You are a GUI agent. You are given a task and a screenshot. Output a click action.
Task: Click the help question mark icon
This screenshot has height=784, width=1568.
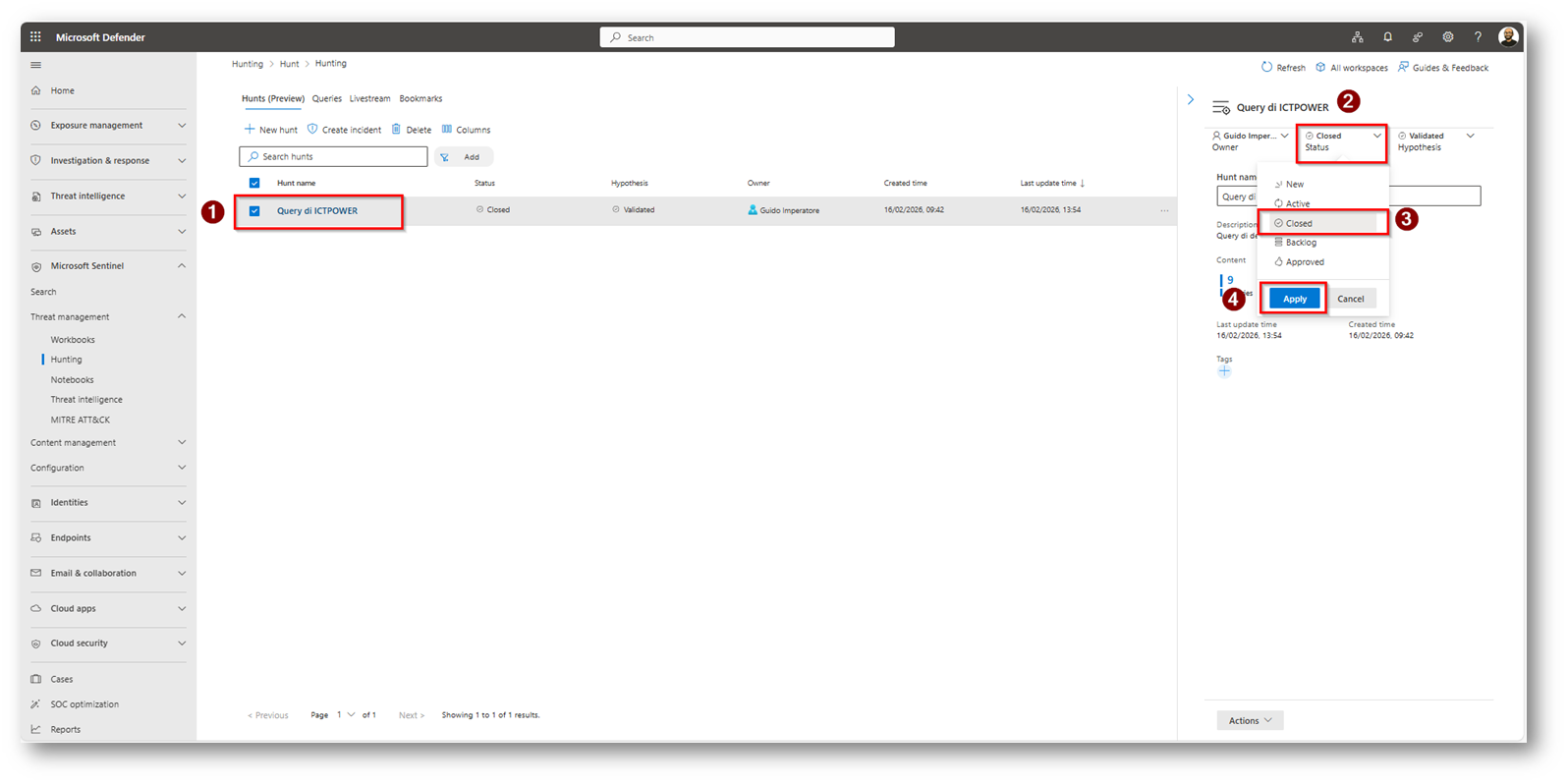pos(1478,37)
